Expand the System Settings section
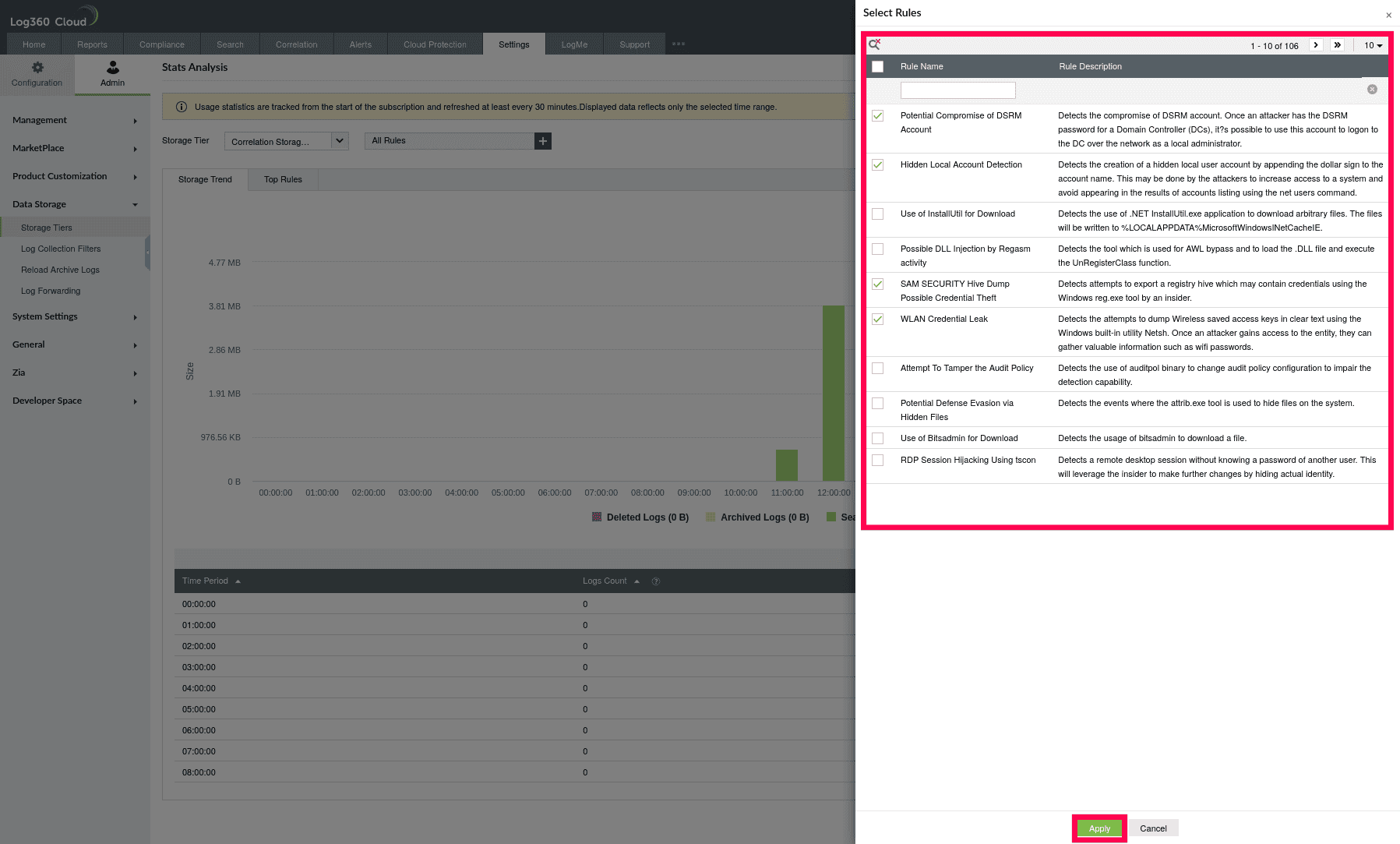The image size is (1400, 844). (75, 317)
